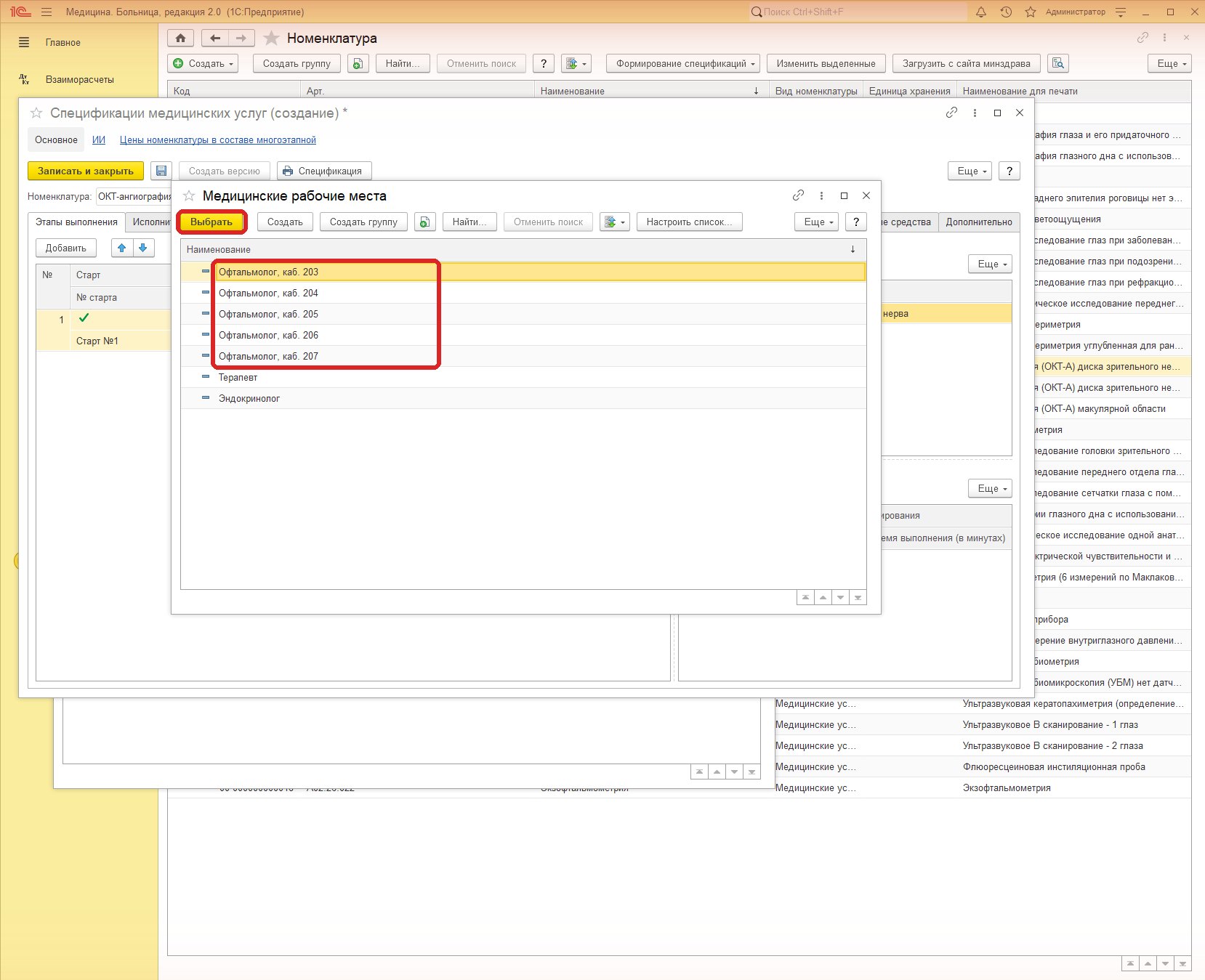The height and width of the screenshot is (980, 1205).
Task: Switch to the Дополнительно tab
Action: (x=979, y=222)
